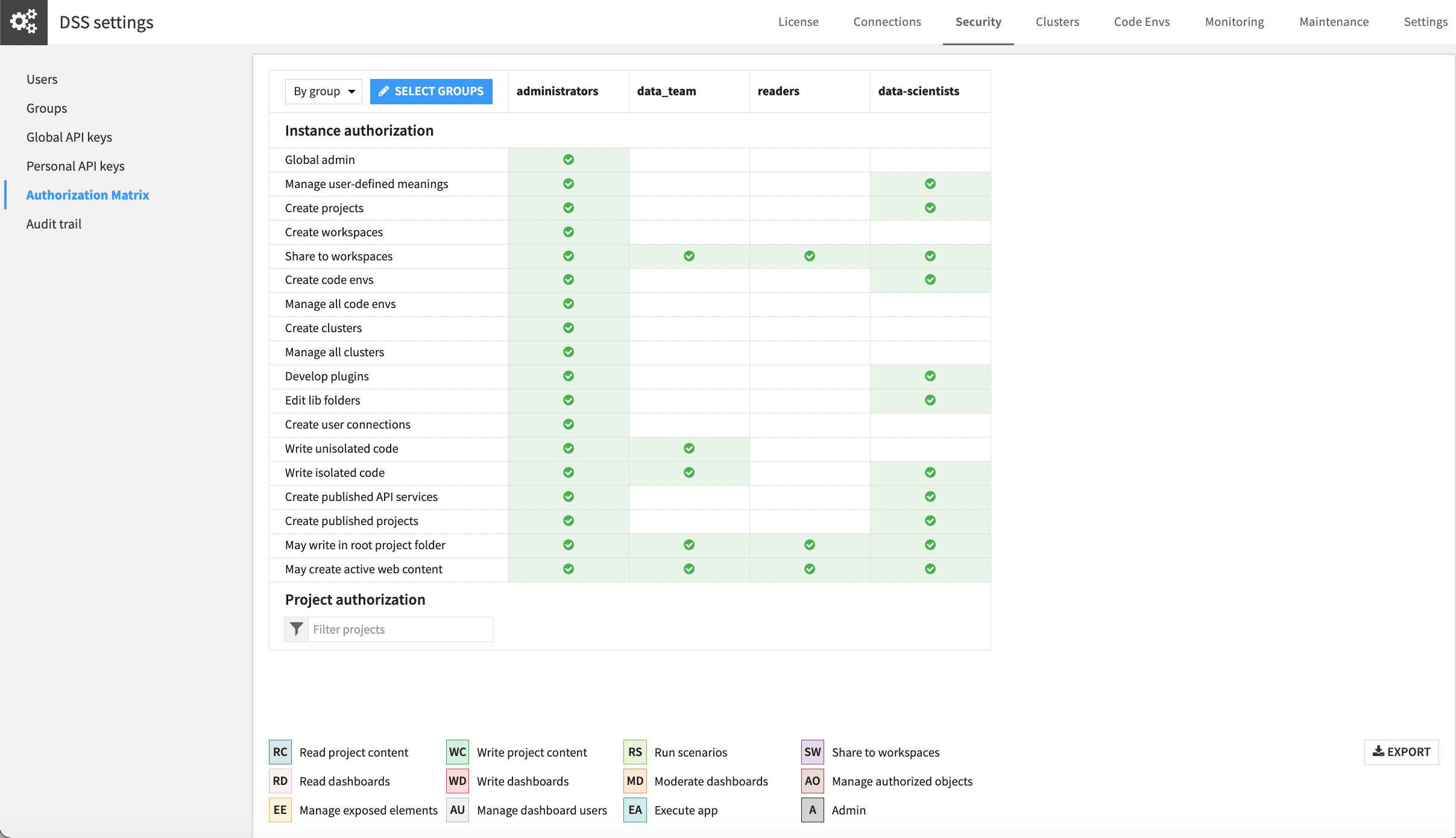Go to the Clusters tab

pyautogui.click(x=1057, y=22)
